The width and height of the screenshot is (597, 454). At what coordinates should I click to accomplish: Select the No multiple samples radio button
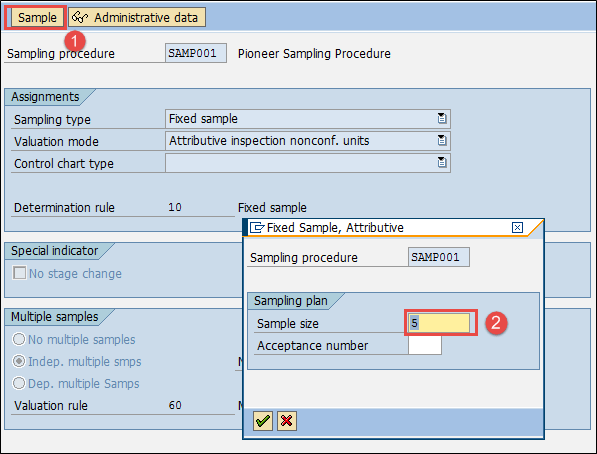pyautogui.click(x=19, y=339)
